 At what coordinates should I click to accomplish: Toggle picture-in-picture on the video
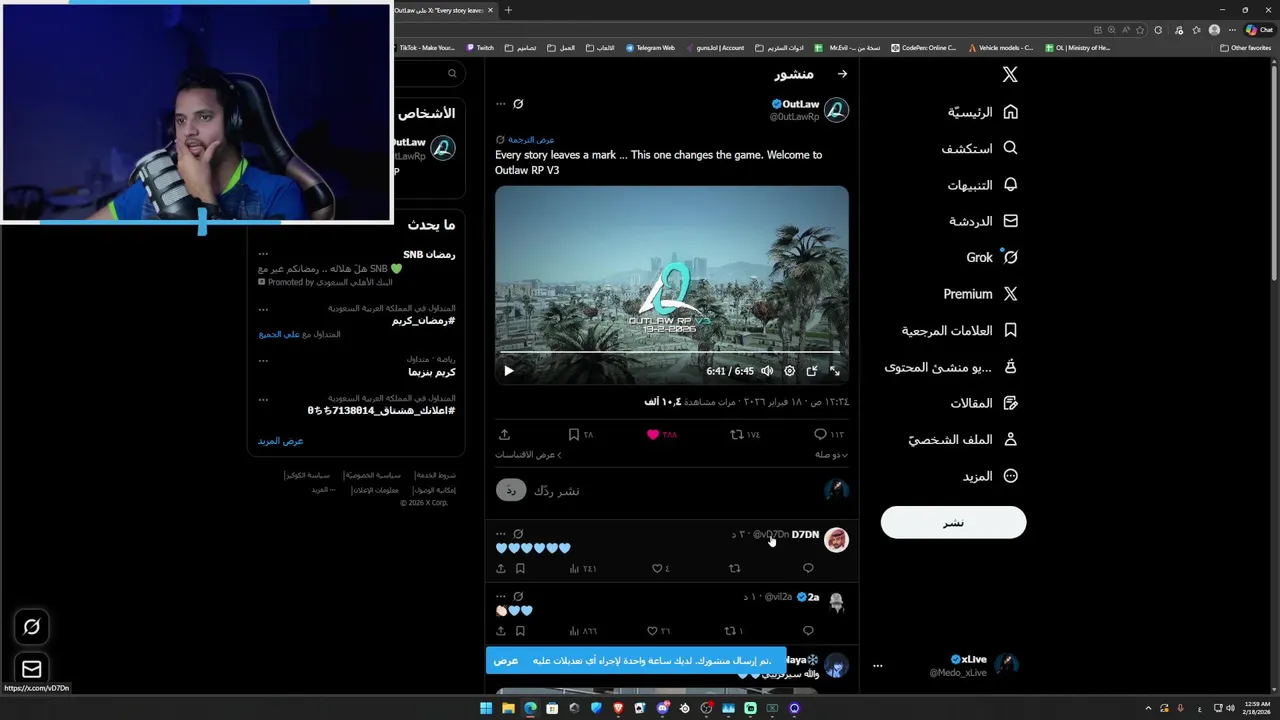812,371
